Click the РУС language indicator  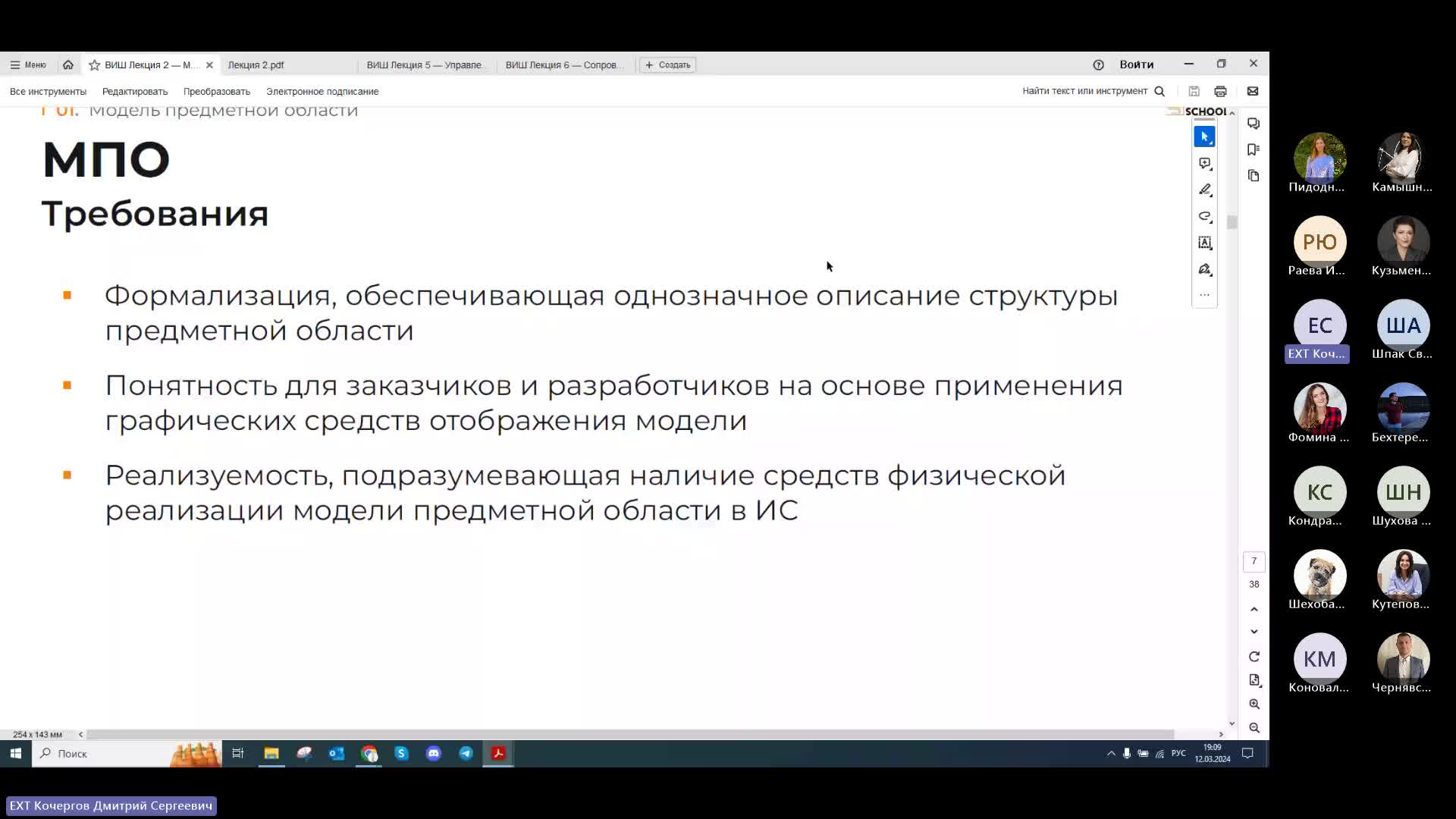pos(1178,753)
